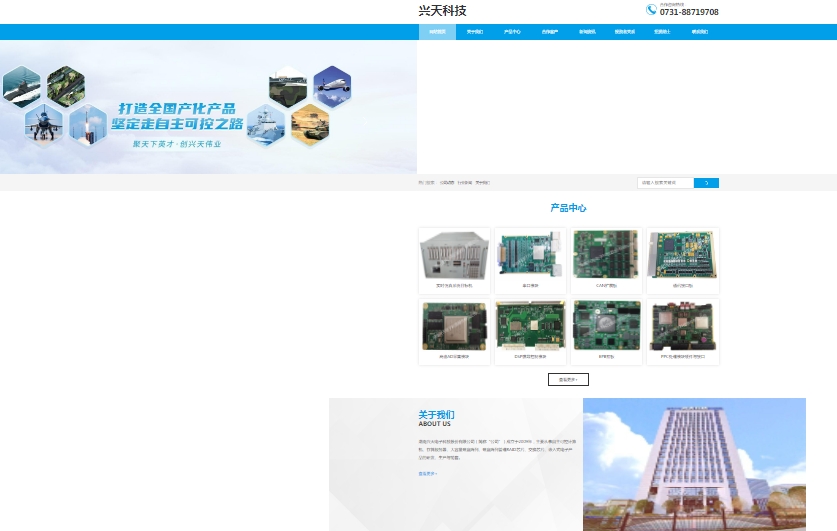Click the 兴天科技 site logo
The width and height of the screenshot is (837, 531).
pyautogui.click(x=442, y=11)
